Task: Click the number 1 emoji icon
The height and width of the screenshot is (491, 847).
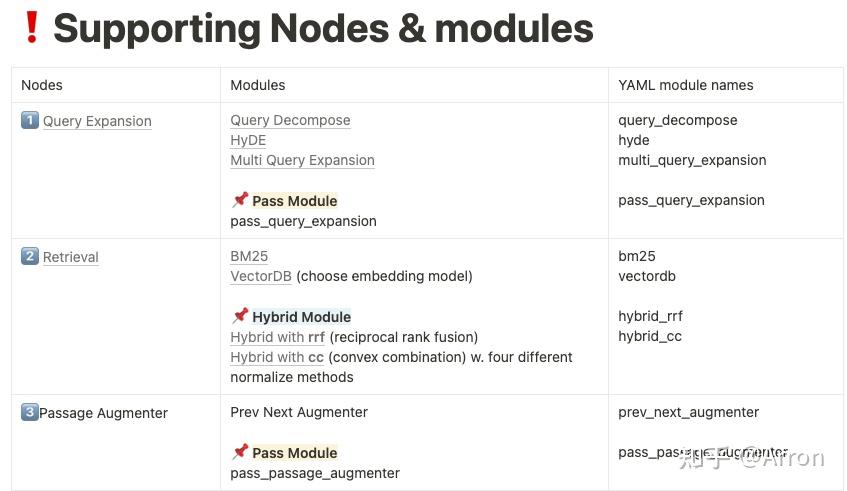Action: click(x=30, y=121)
